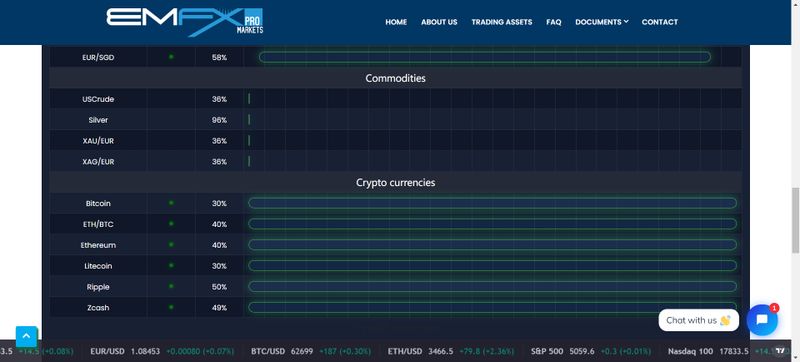Go to the HOME page
800x362 pixels.
click(x=396, y=22)
